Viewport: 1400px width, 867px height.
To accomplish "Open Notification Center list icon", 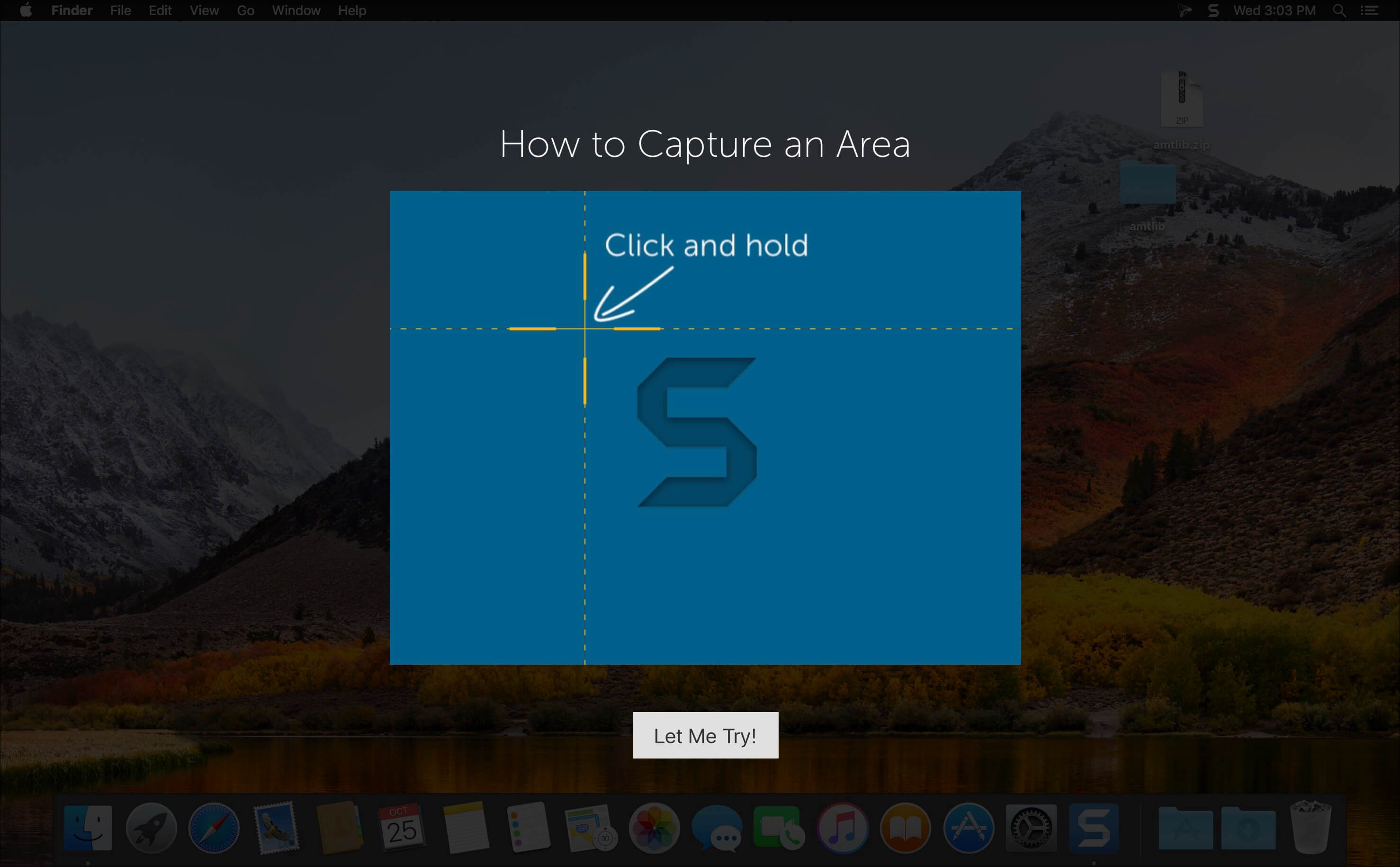I will [x=1369, y=10].
